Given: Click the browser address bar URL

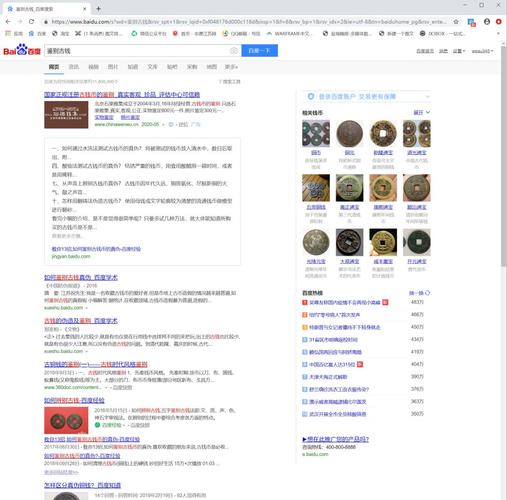Looking at the screenshot, I should pos(248,22).
